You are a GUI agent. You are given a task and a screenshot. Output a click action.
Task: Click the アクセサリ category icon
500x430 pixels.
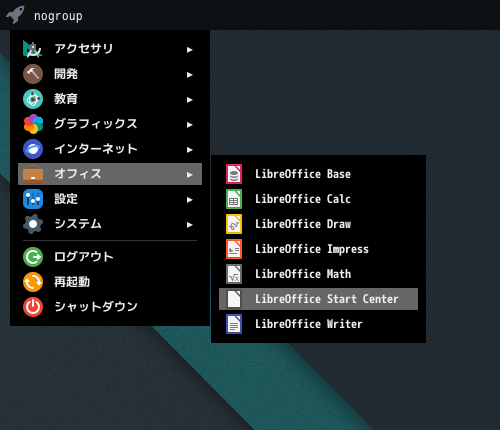pyautogui.click(x=33, y=49)
